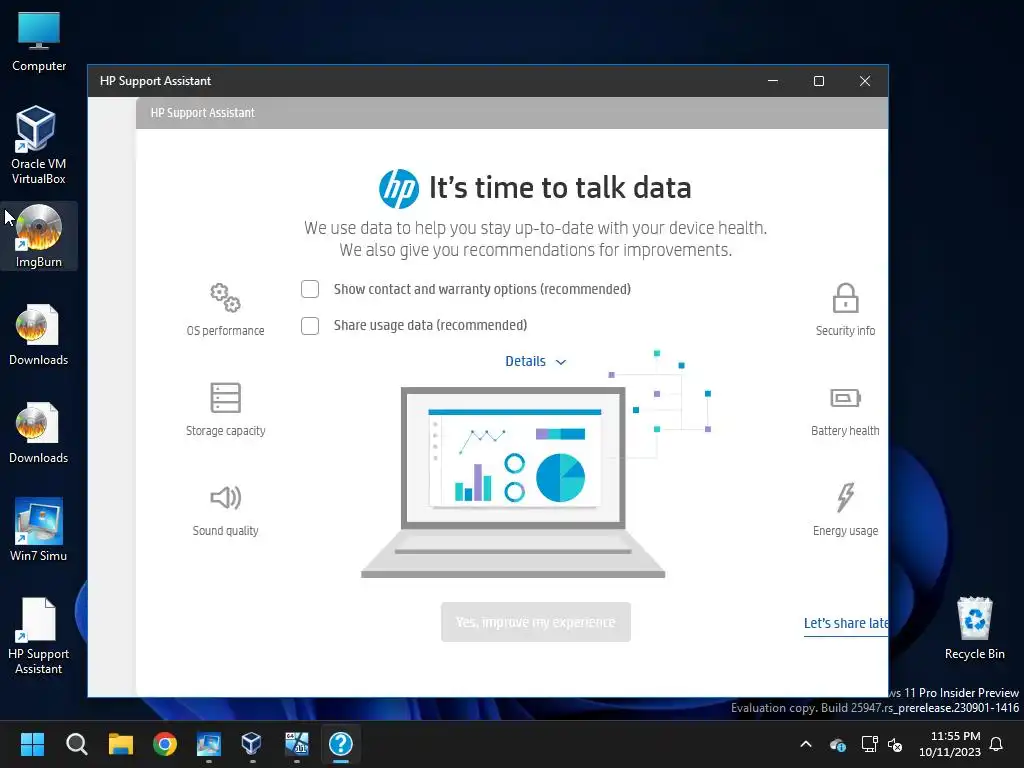
Task: Open the taskbar icon left of HP Support Assistant
Action: click(296, 744)
